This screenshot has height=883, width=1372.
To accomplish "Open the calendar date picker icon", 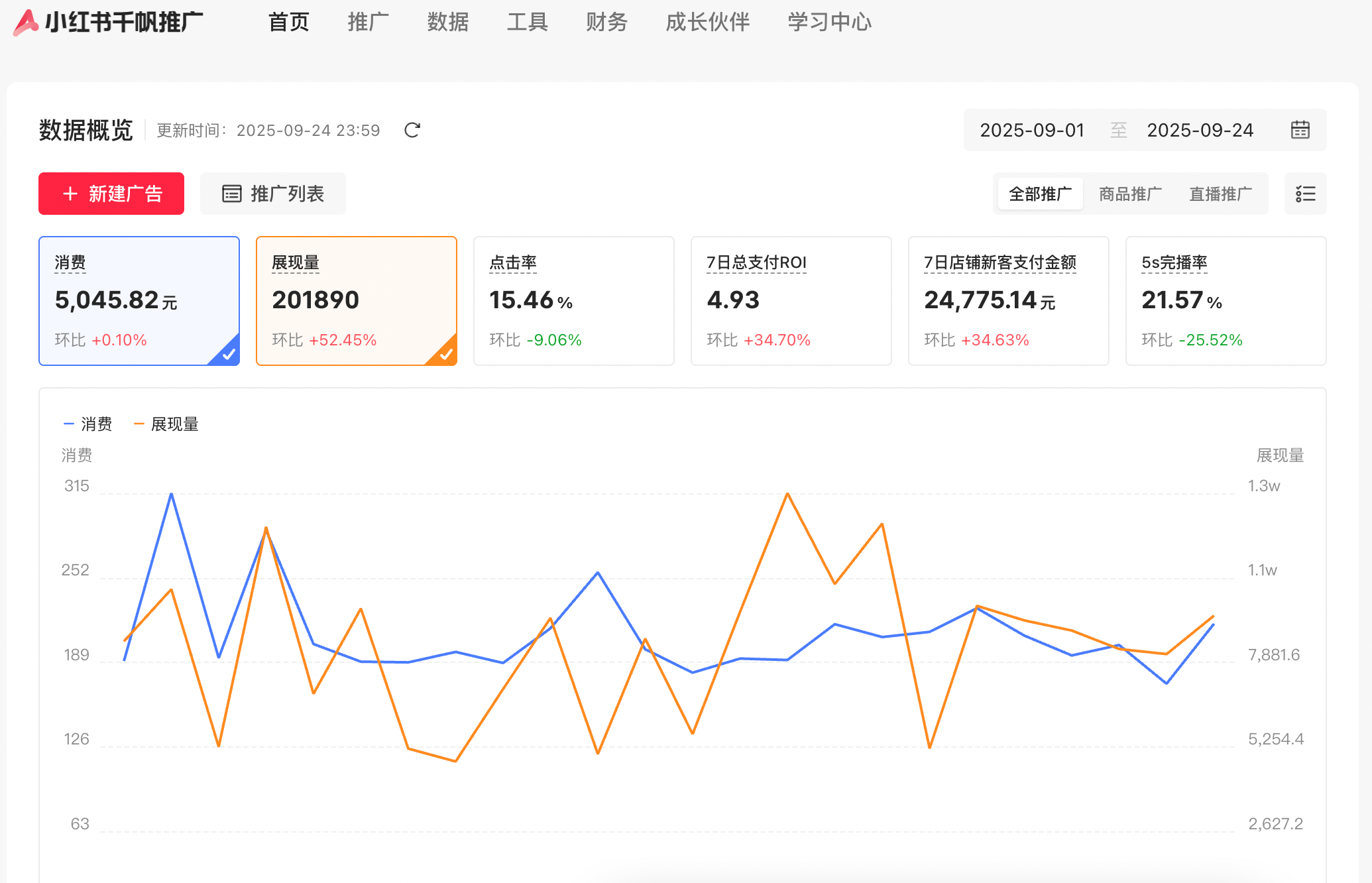I will coord(1300,130).
